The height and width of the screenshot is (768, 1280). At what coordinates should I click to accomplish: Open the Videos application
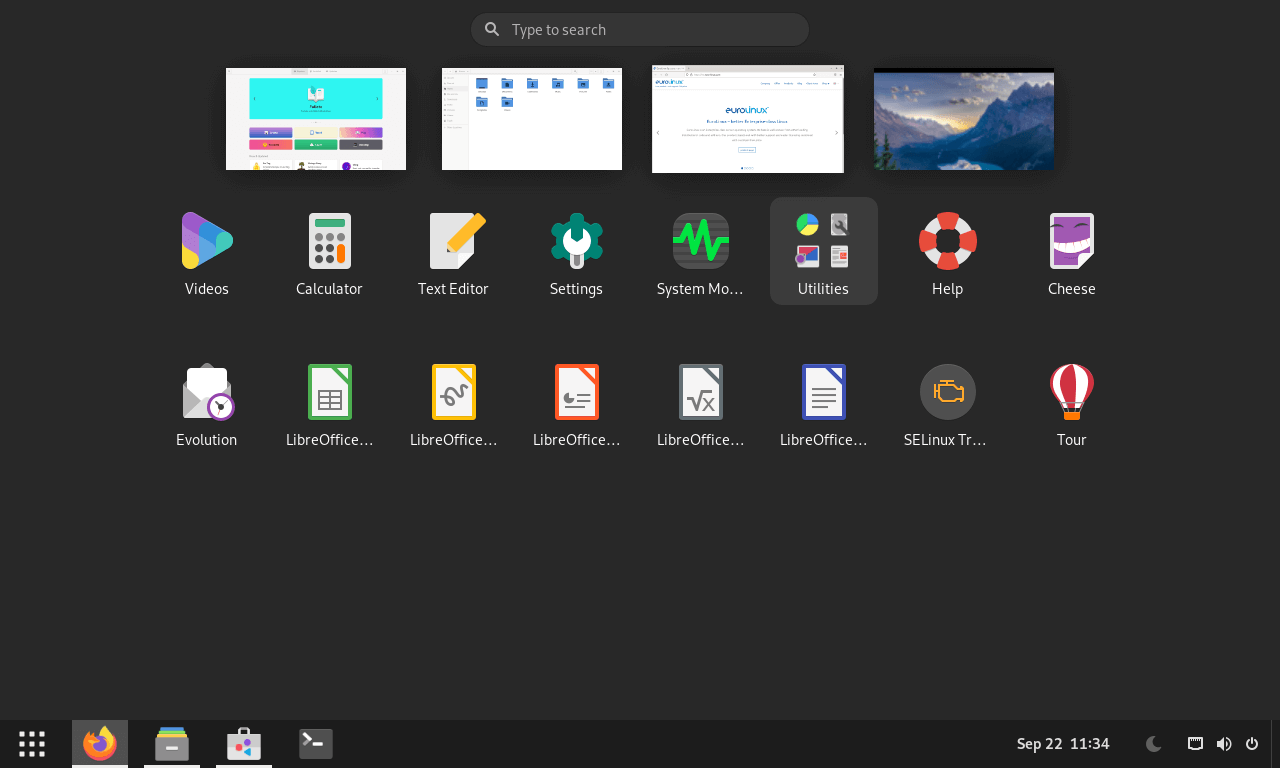click(206, 252)
